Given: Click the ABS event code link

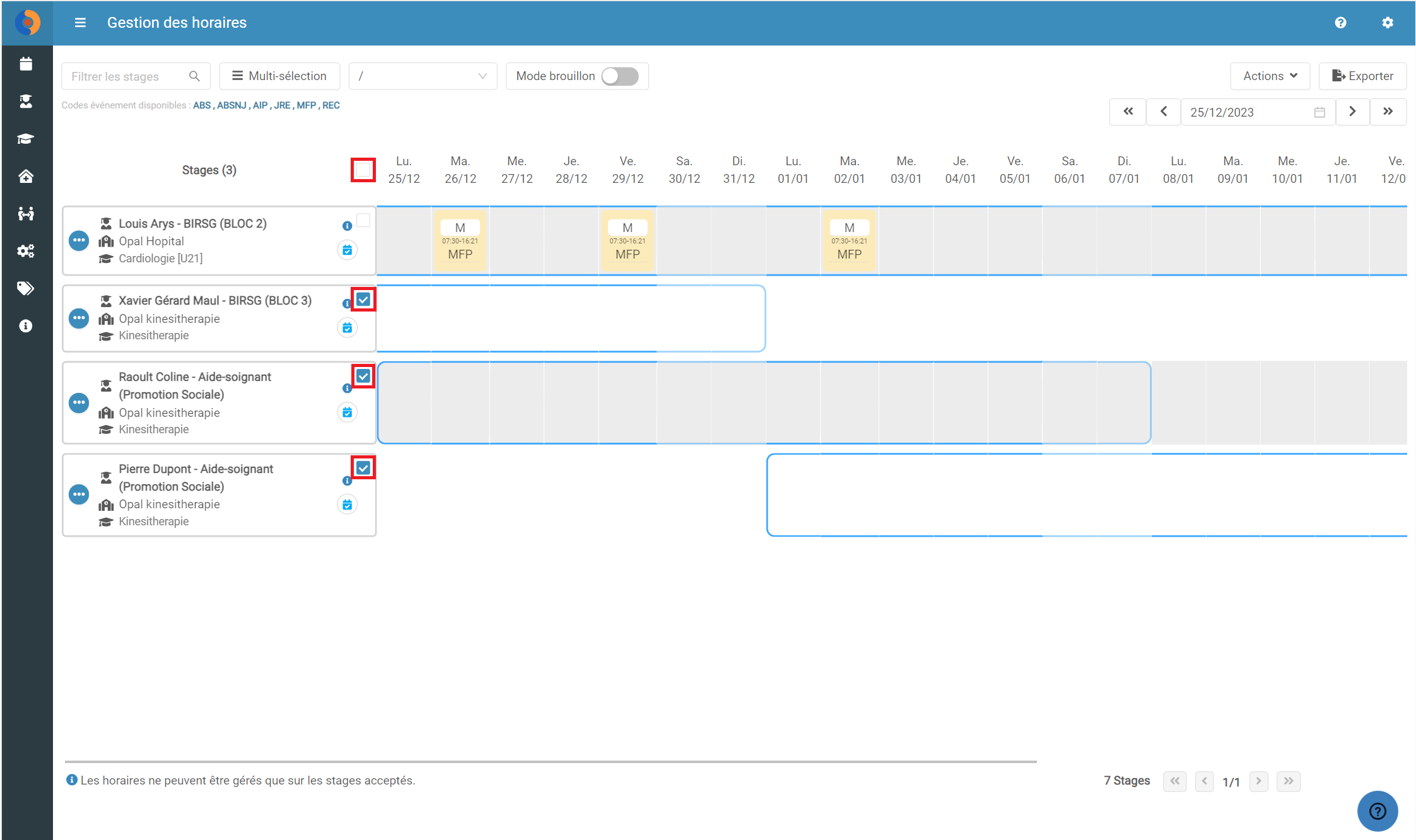Looking at the screenshot, I should click(202, 105).
